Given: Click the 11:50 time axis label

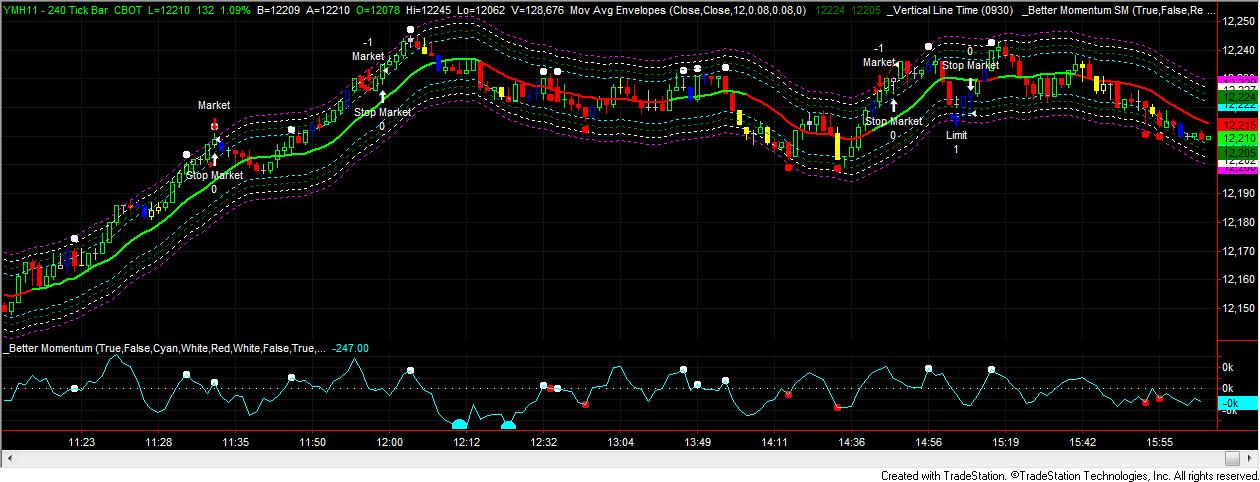Looking at the screenshot, I should [x=312, y=441].
